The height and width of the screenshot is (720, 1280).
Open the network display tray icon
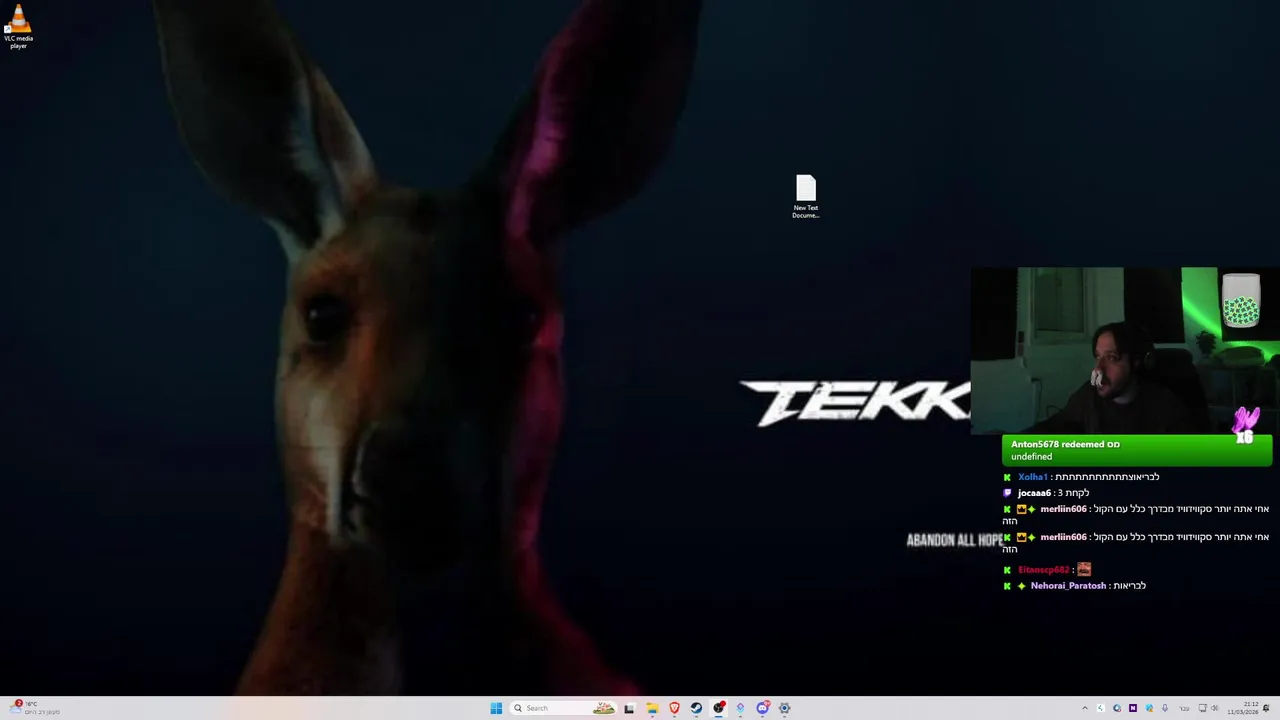click(x=1203, y=708)
